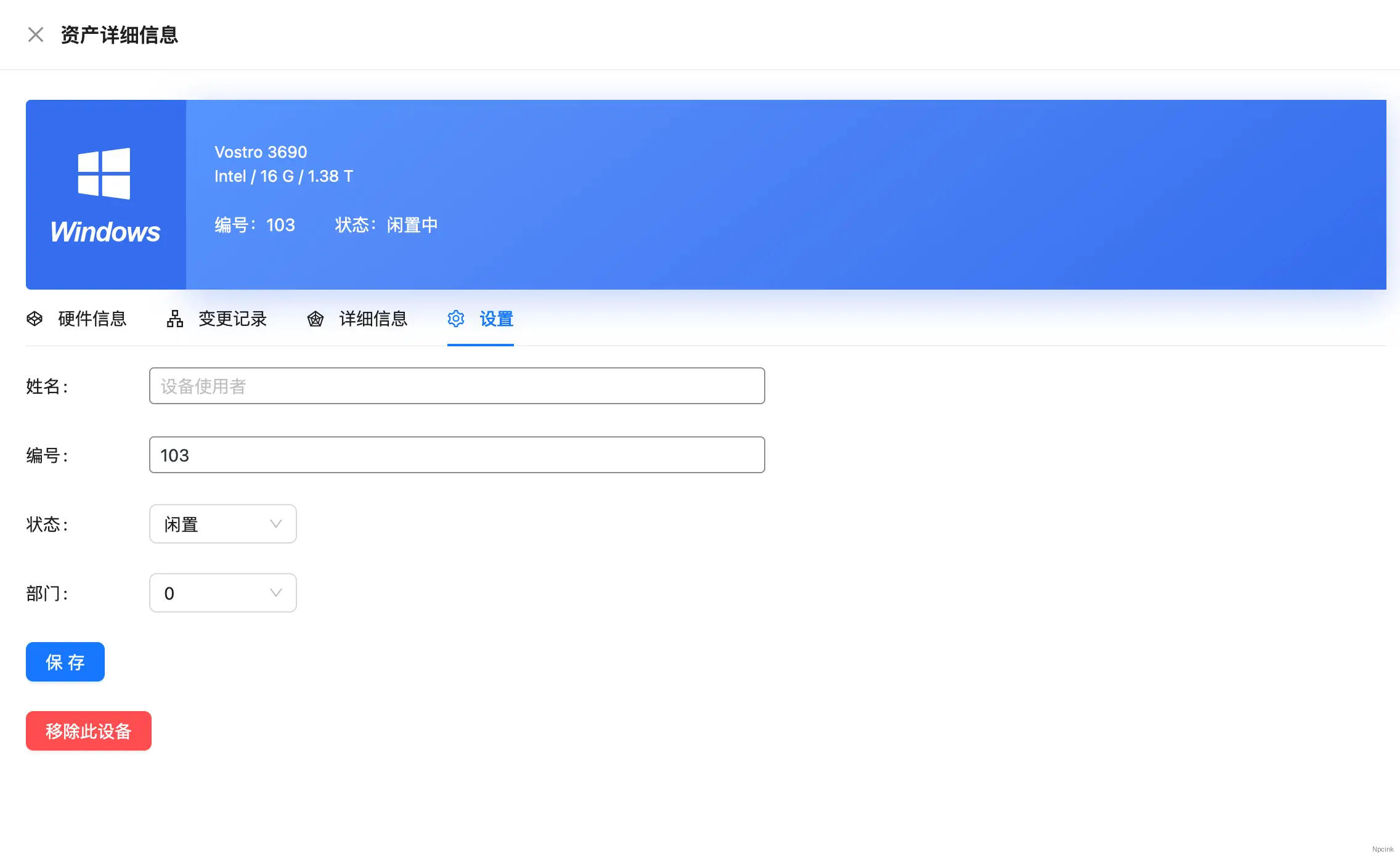Click the 部门 field label
This screenshot has height=859, width=1400.
click(x=47, y=593)
